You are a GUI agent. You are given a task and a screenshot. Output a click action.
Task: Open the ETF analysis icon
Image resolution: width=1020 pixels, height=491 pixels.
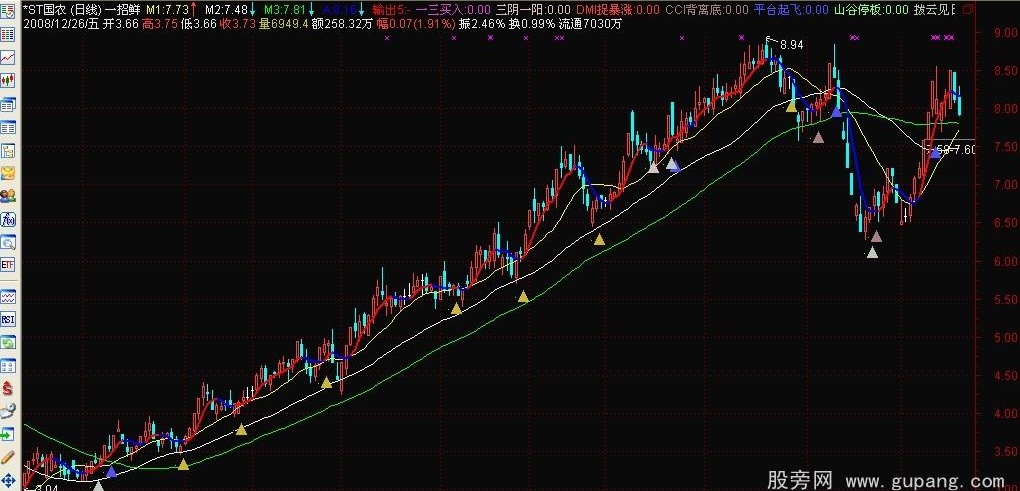point(8,265)
